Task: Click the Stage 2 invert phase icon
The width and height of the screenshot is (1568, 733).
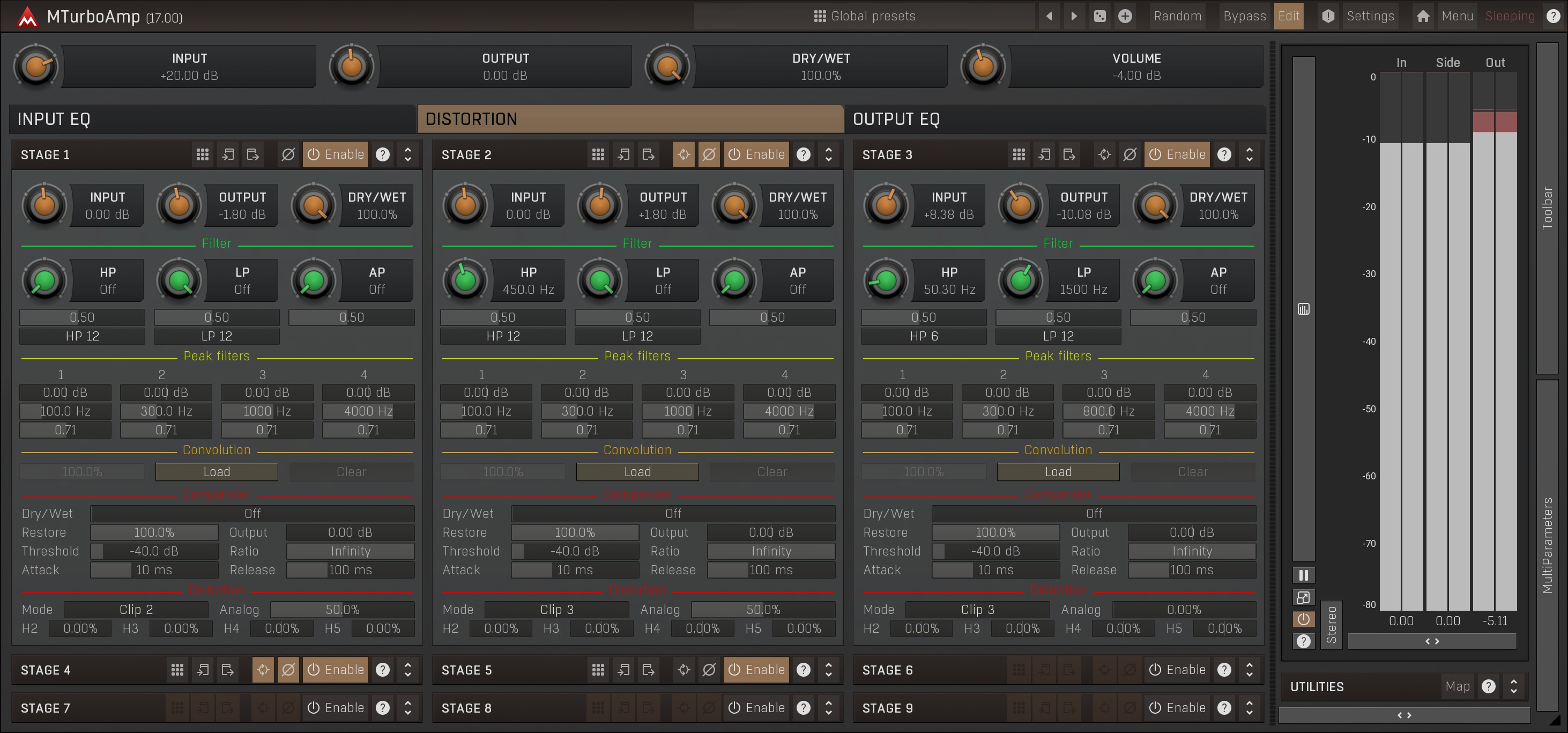Action: (x=709, y=154)
